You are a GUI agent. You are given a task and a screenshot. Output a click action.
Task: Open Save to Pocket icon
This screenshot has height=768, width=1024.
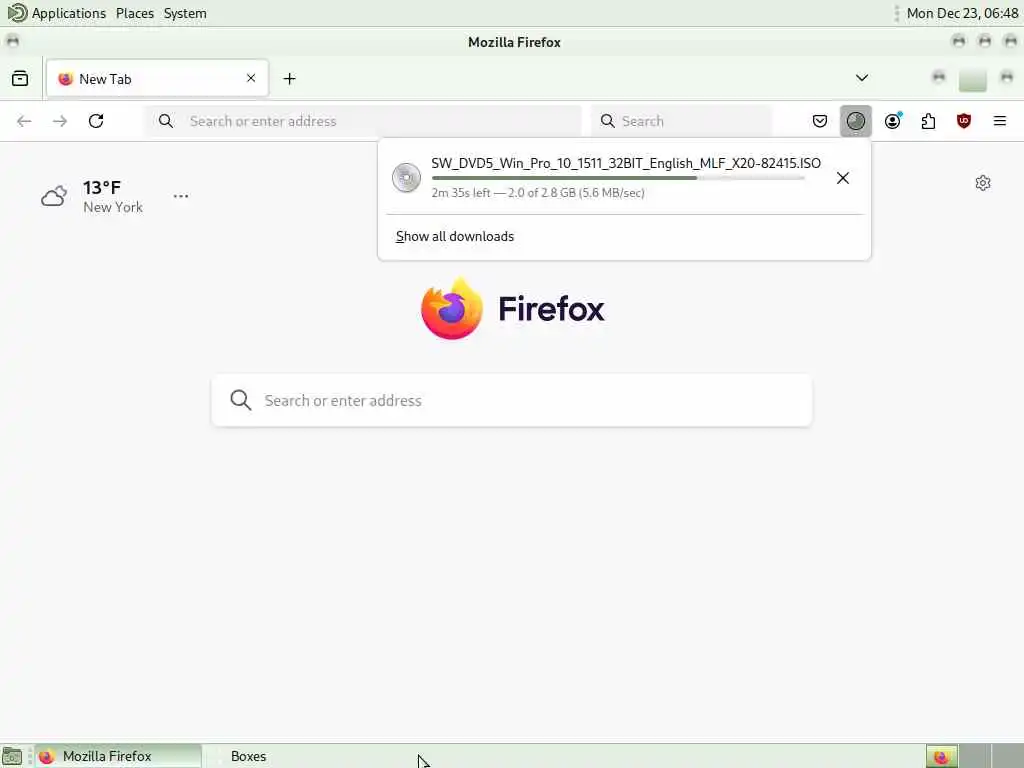(820, 121)
